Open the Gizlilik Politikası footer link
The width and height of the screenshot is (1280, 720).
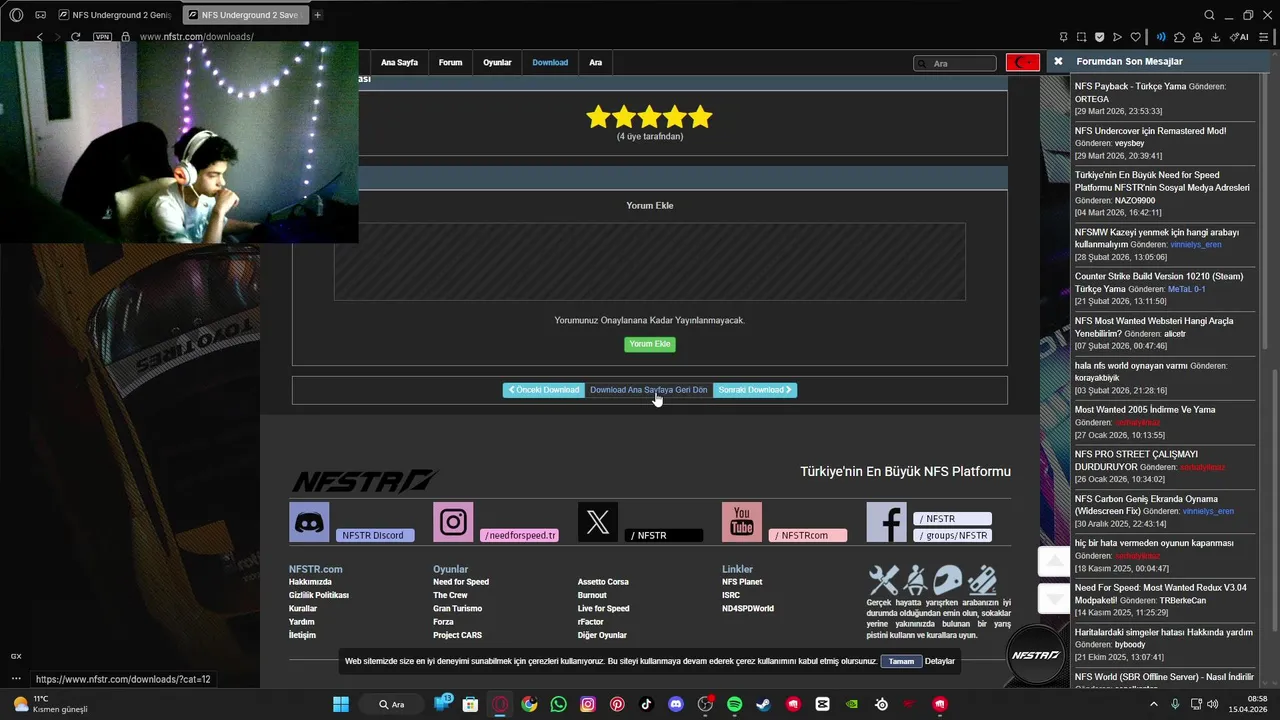click(319, 595)
